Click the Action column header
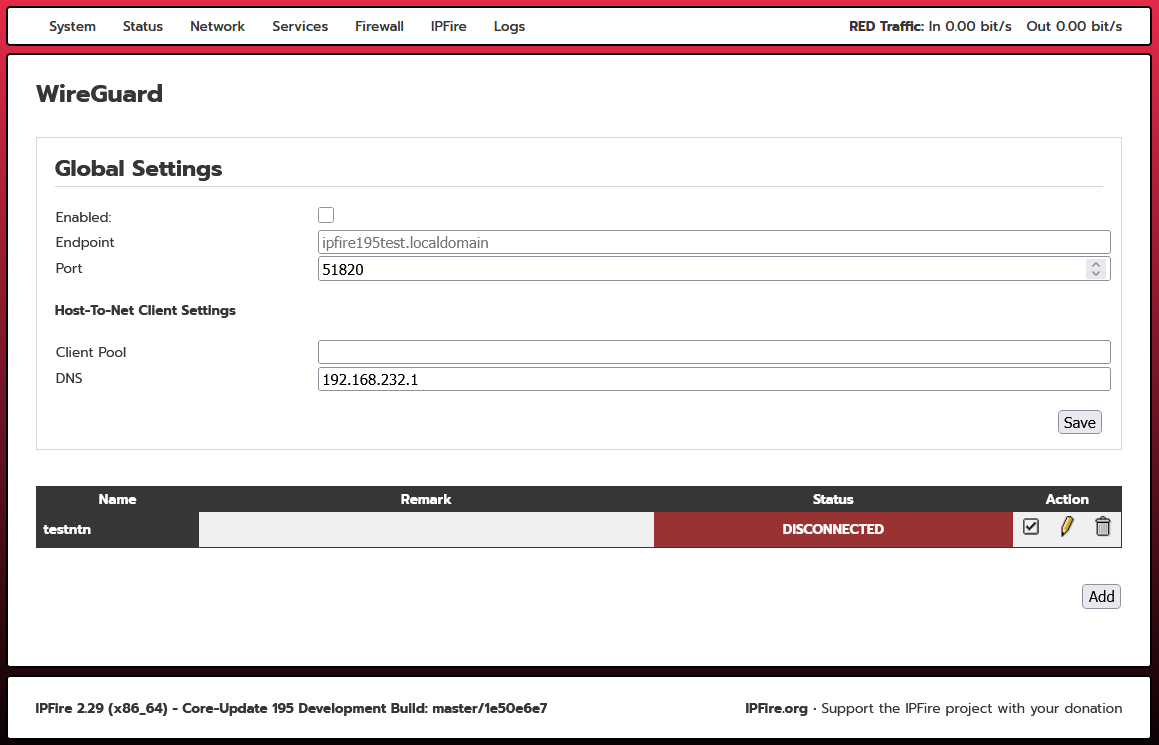This screenshot has height=745, width=1159. click(x=1067, y=499)
